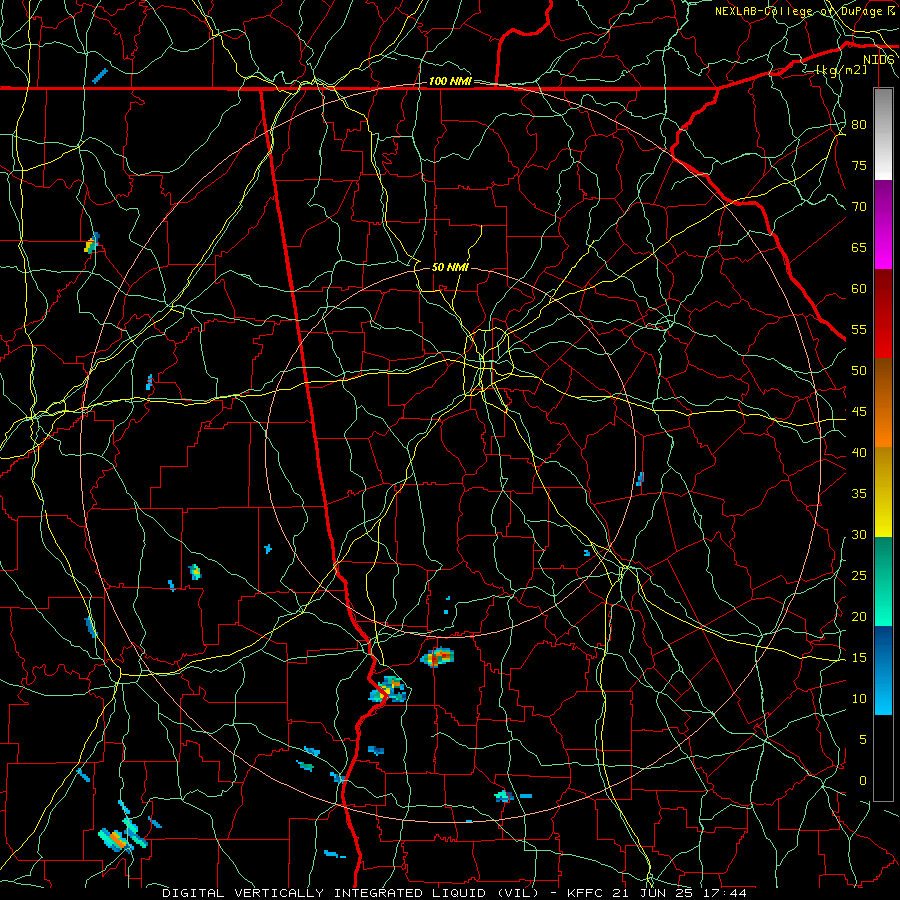Click the NIDS label above the color scale

pos(879,60)
